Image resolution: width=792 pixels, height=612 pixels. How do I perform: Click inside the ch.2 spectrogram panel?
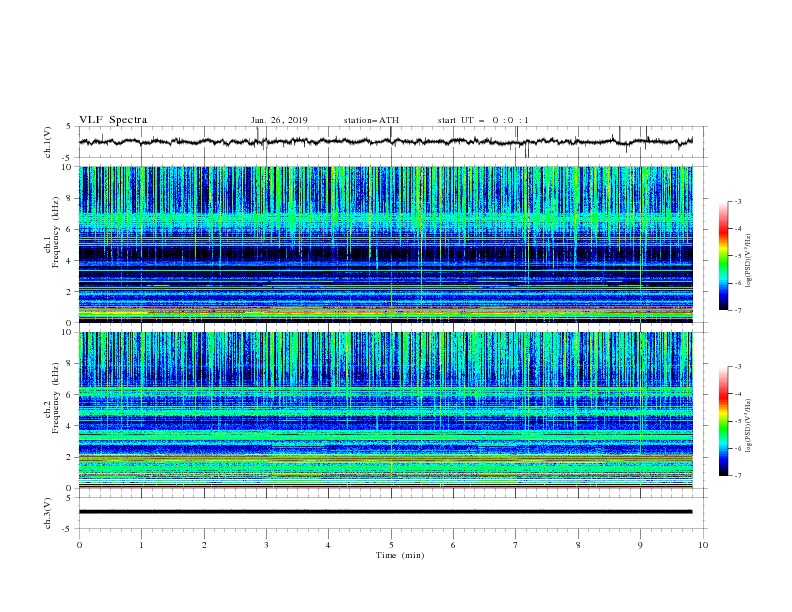pyautogui.click(x=386, y=410)
